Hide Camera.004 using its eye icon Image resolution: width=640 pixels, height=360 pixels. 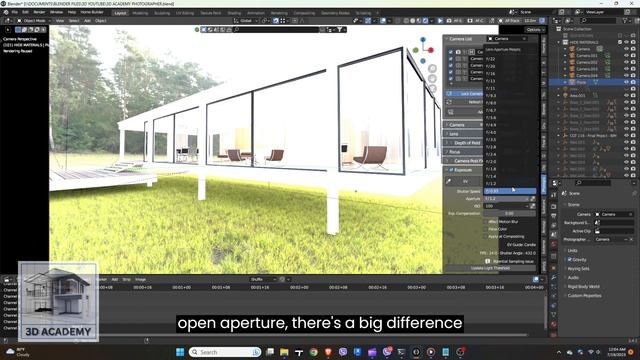point(627,76)
